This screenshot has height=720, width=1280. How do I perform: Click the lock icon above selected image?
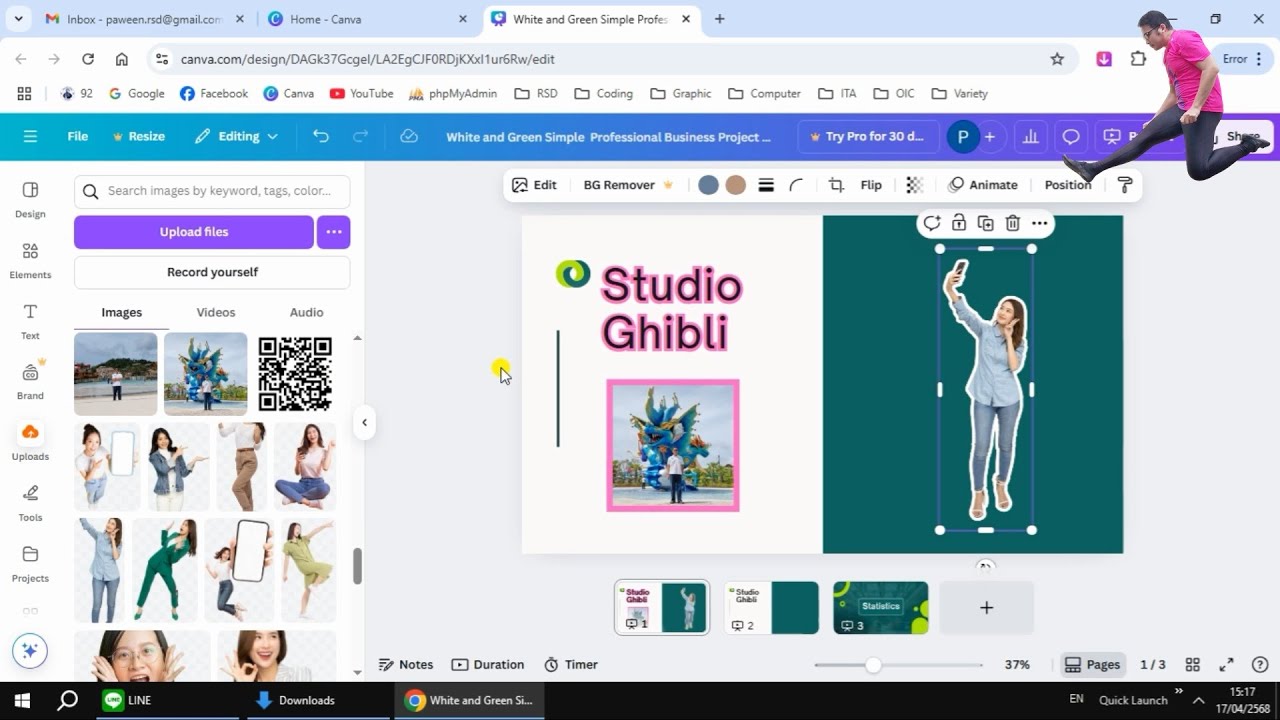point(958,223)
